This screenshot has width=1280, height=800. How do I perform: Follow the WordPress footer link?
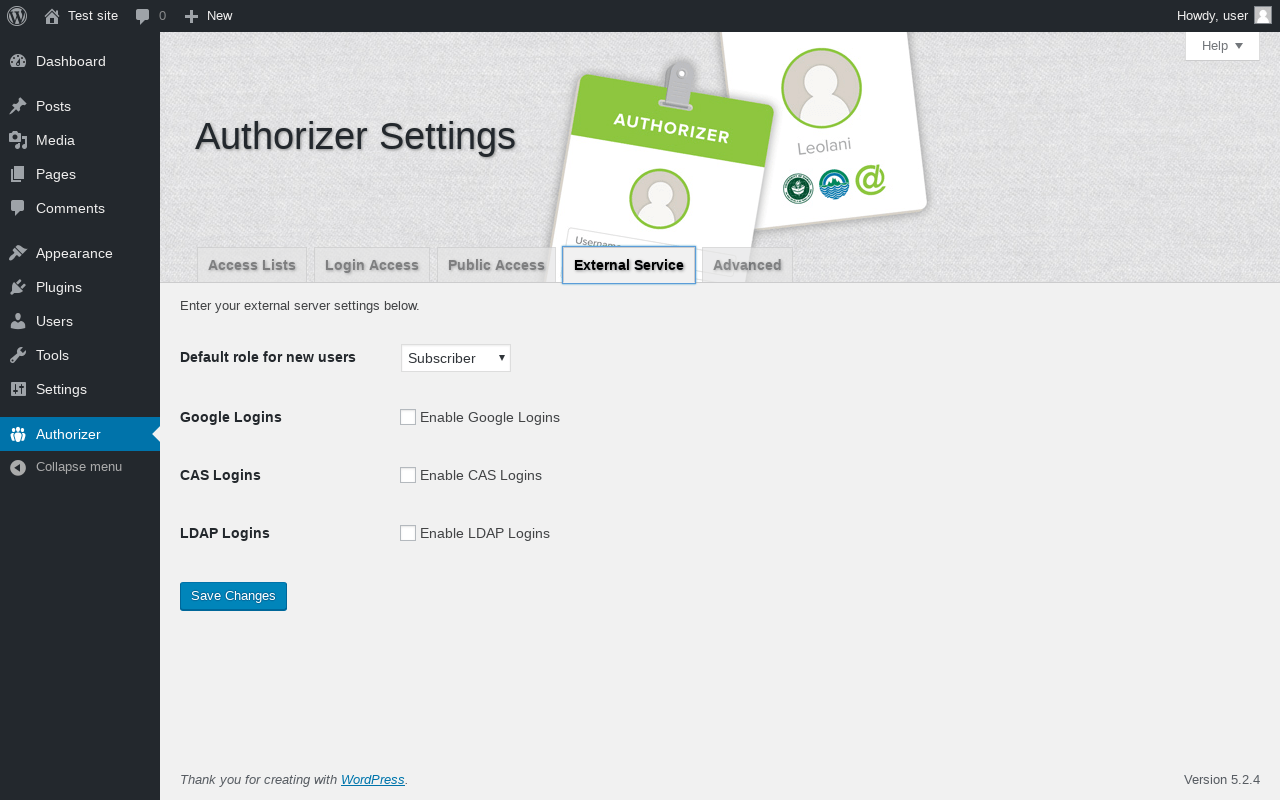coord(373,779)
